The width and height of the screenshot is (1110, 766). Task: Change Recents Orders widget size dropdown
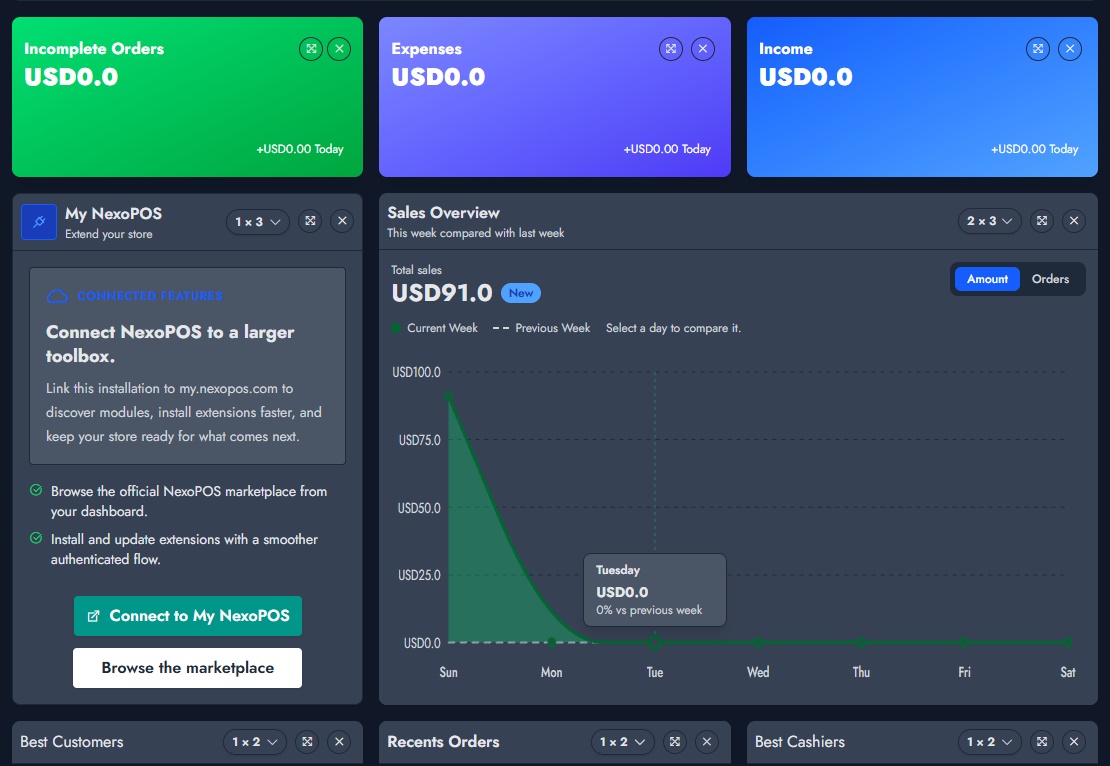[x=622, y=742]
